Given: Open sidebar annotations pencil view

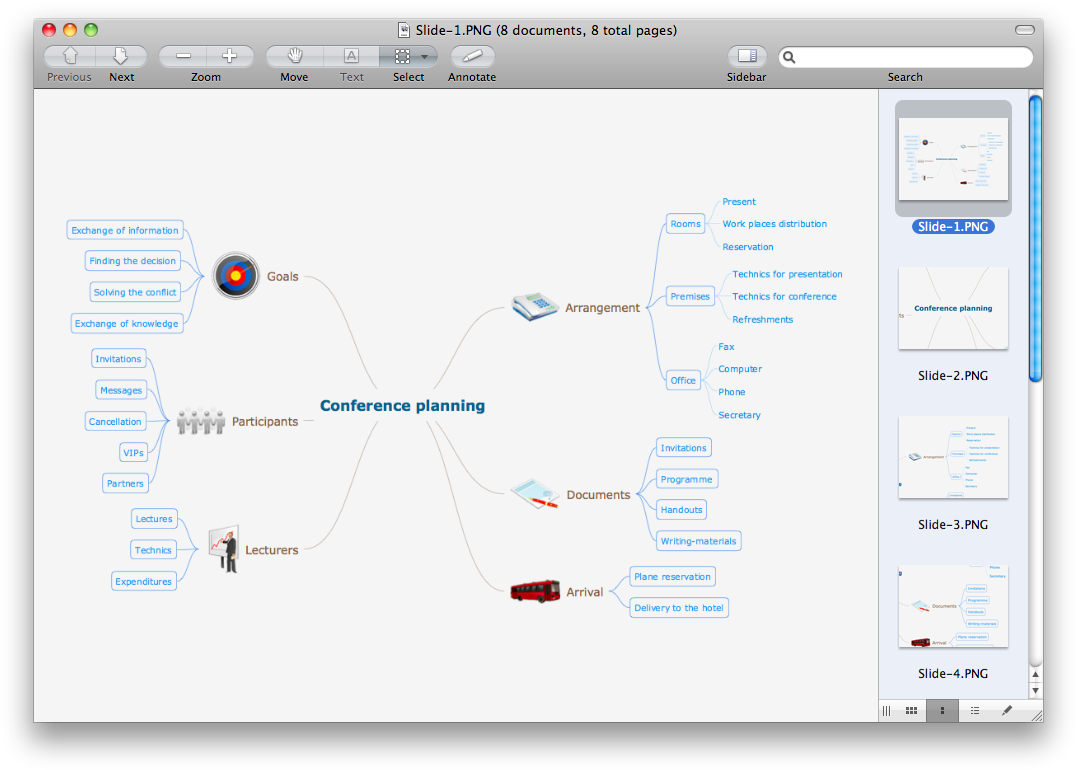Looking at the screenshot, I should pyautogui.click(x=1007, y=710).
